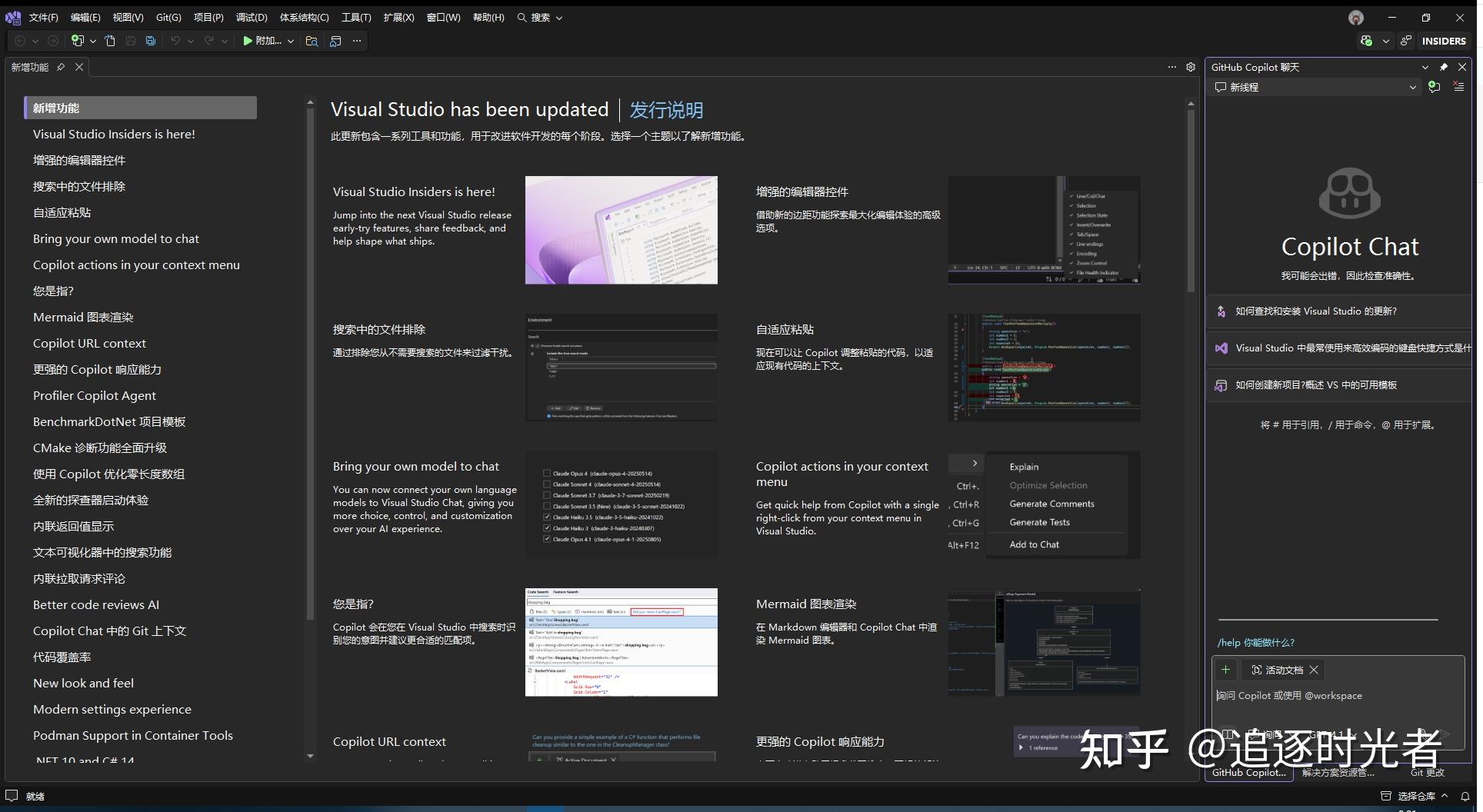Click the navigate backward arrow icon
Viewport: 1483px width, 812px height.
point(20,42)
